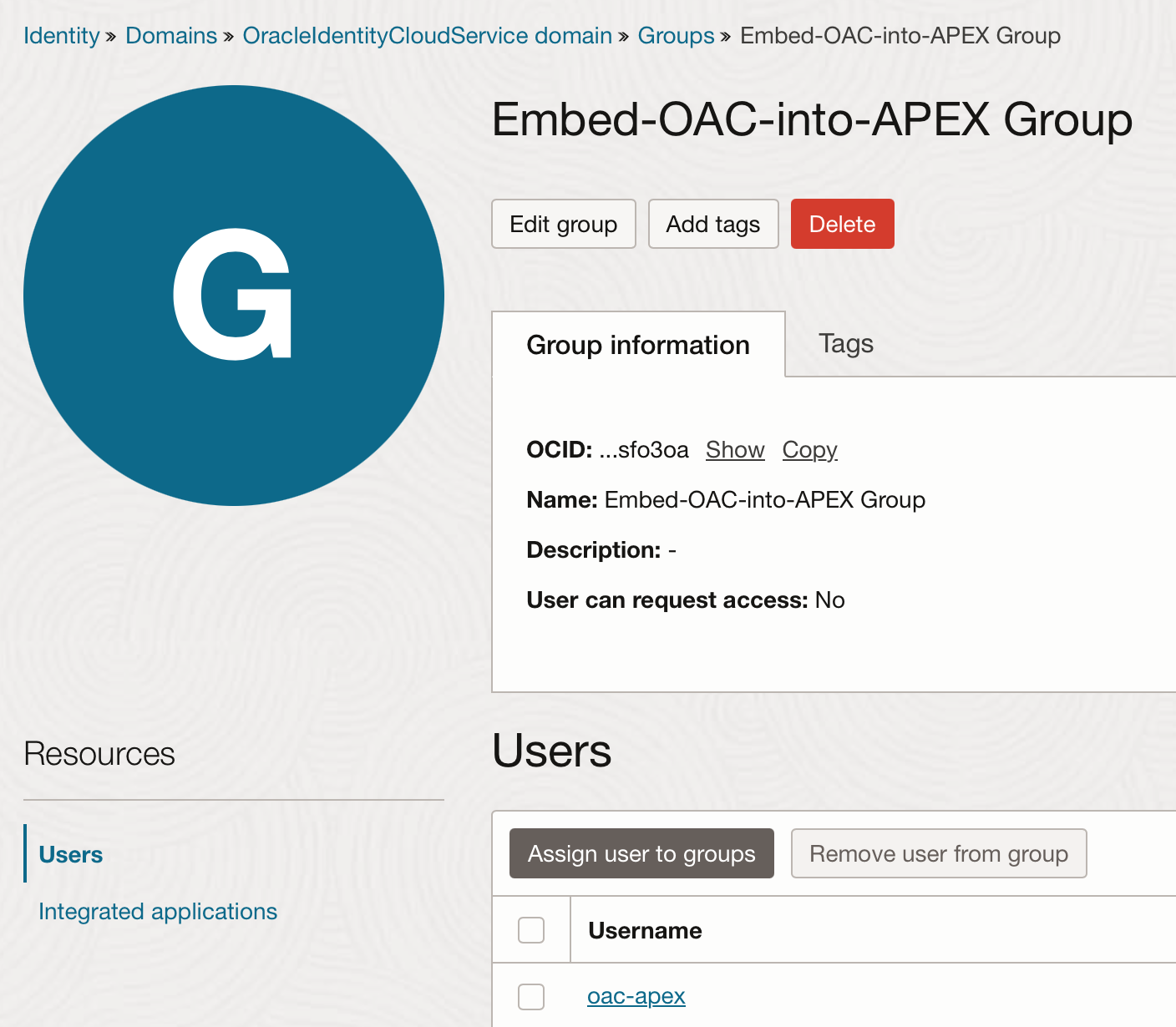The width and height of the screenshot is (1176, 1027).
Task: Navigate to Groups breadcrumb link
Action: pos(676,36)
